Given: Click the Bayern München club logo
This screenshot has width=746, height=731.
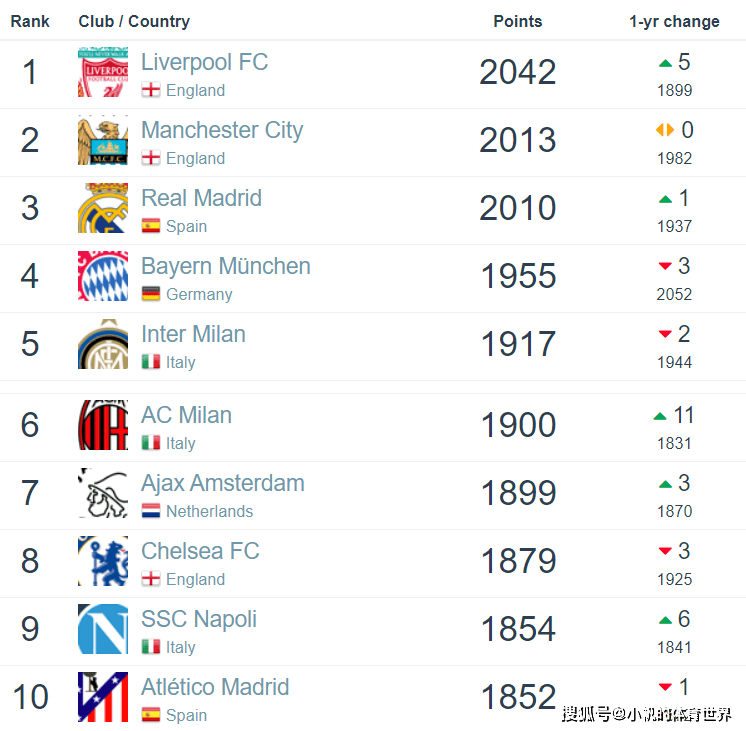Looking at the screenshot, I should pyautogui.click(x=103, y=276).
